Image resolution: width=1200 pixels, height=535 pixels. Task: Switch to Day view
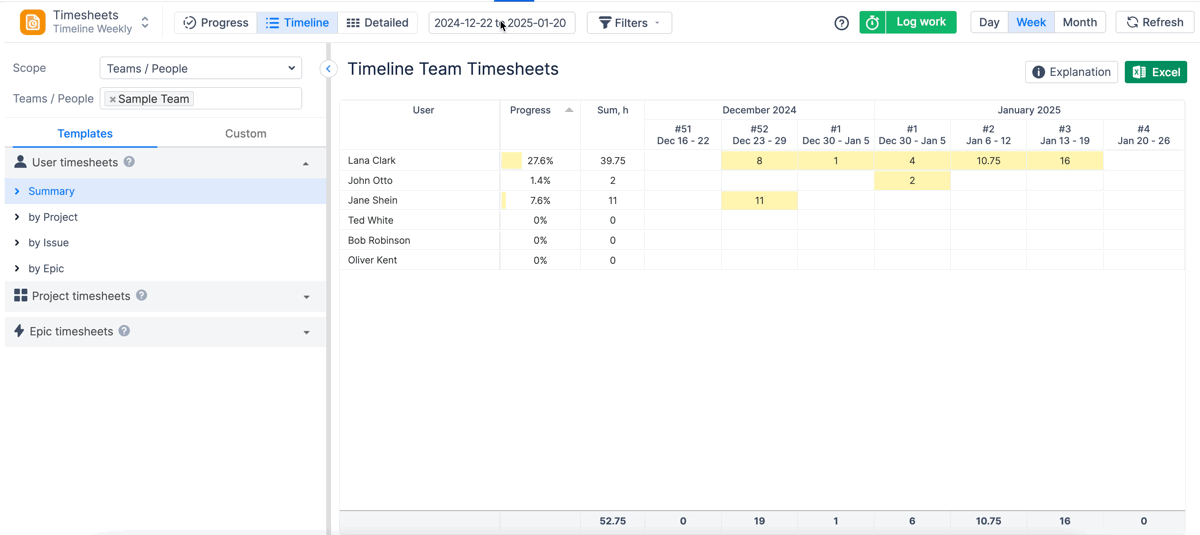pos(989,22)
